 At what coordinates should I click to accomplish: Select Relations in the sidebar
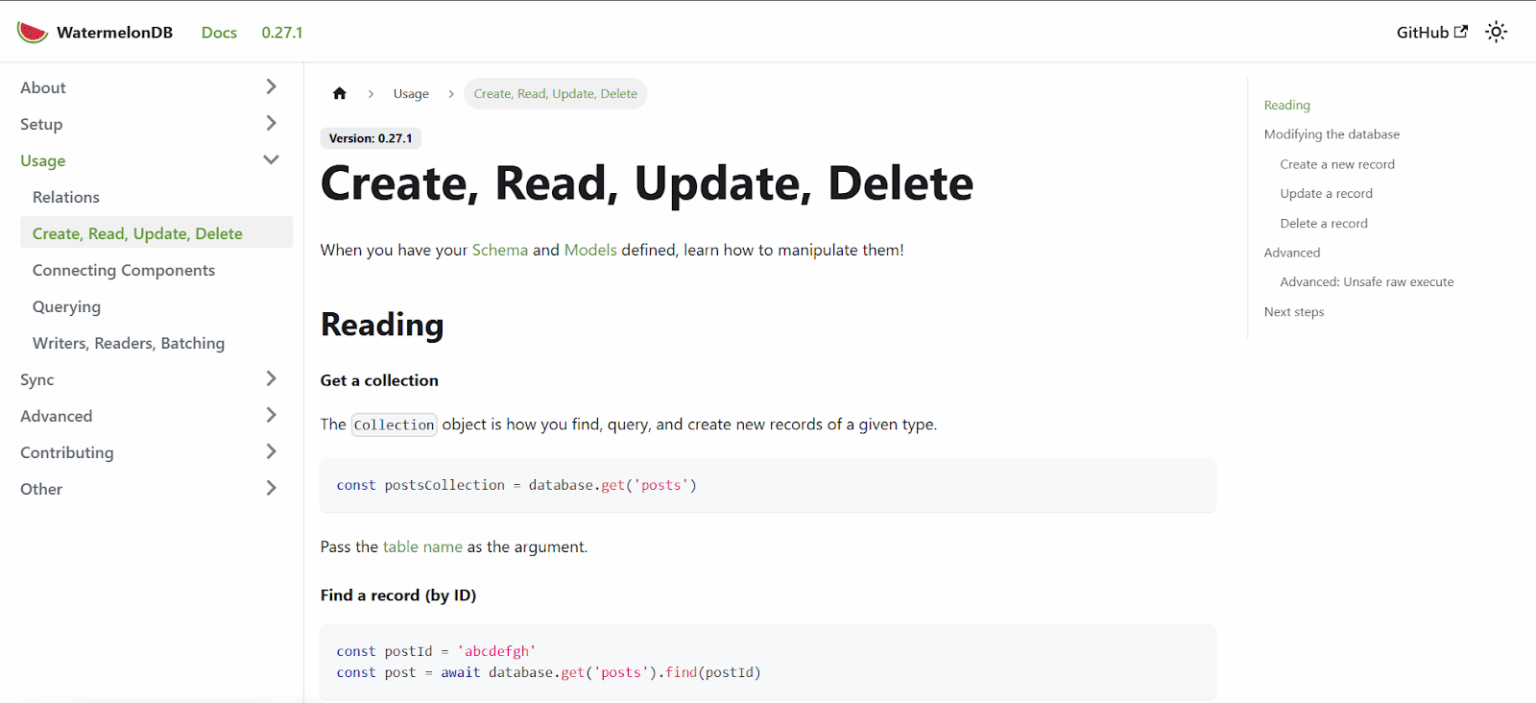[x=66, y=197]
